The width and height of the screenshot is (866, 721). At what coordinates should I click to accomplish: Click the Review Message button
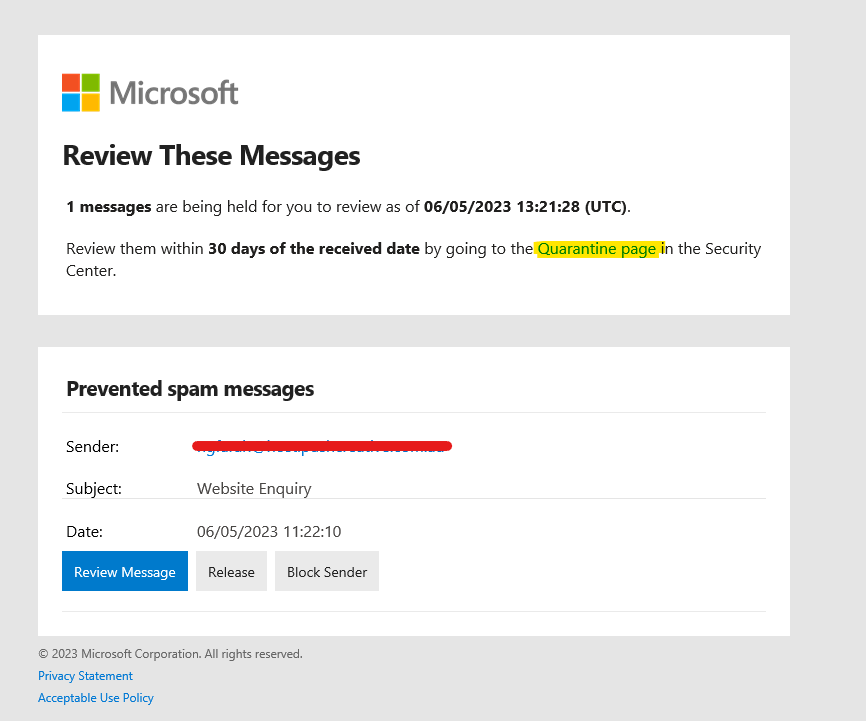pyautogui.click(x=124, y=571)
